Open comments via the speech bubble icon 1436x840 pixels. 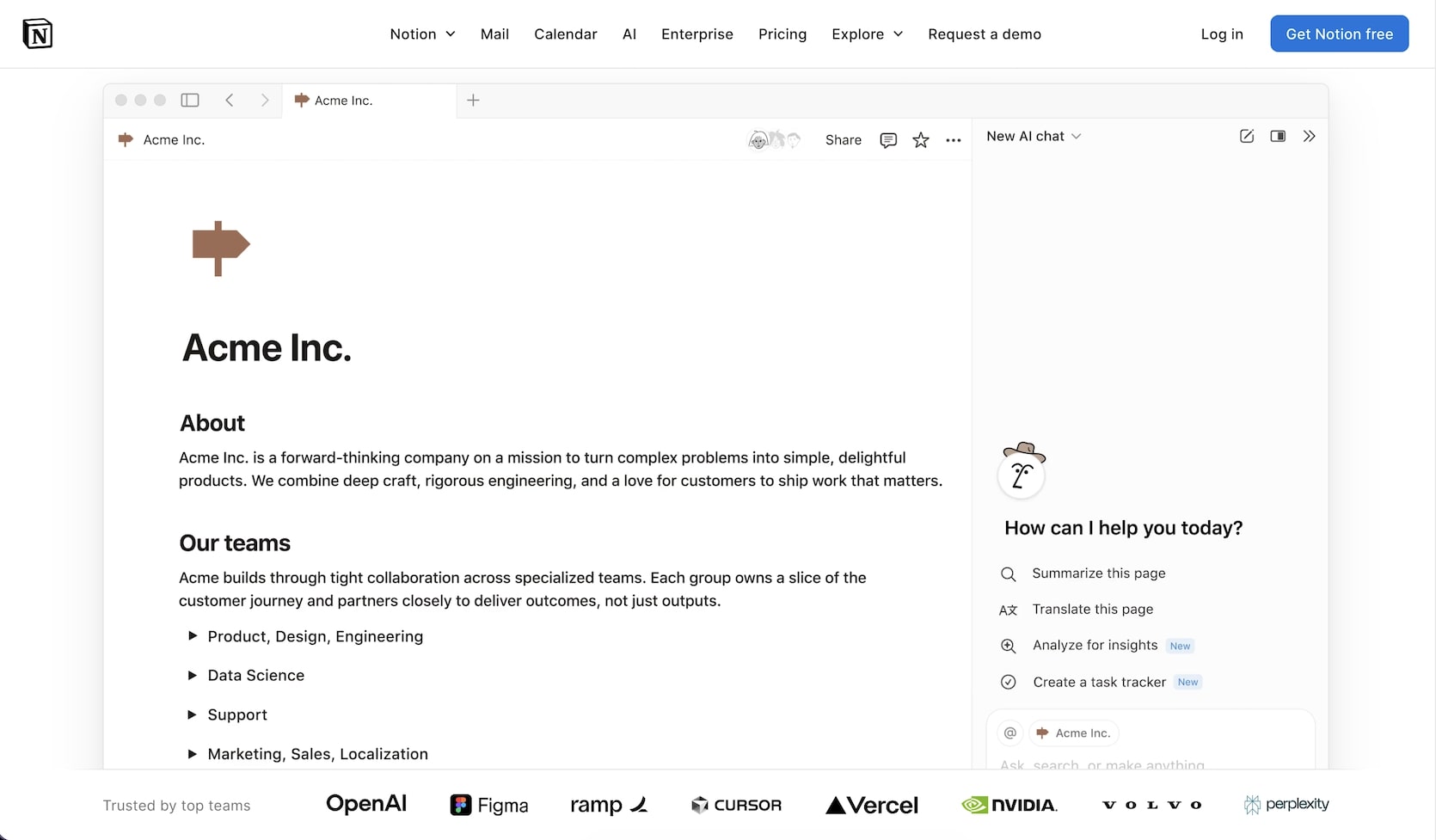point(888,139)
